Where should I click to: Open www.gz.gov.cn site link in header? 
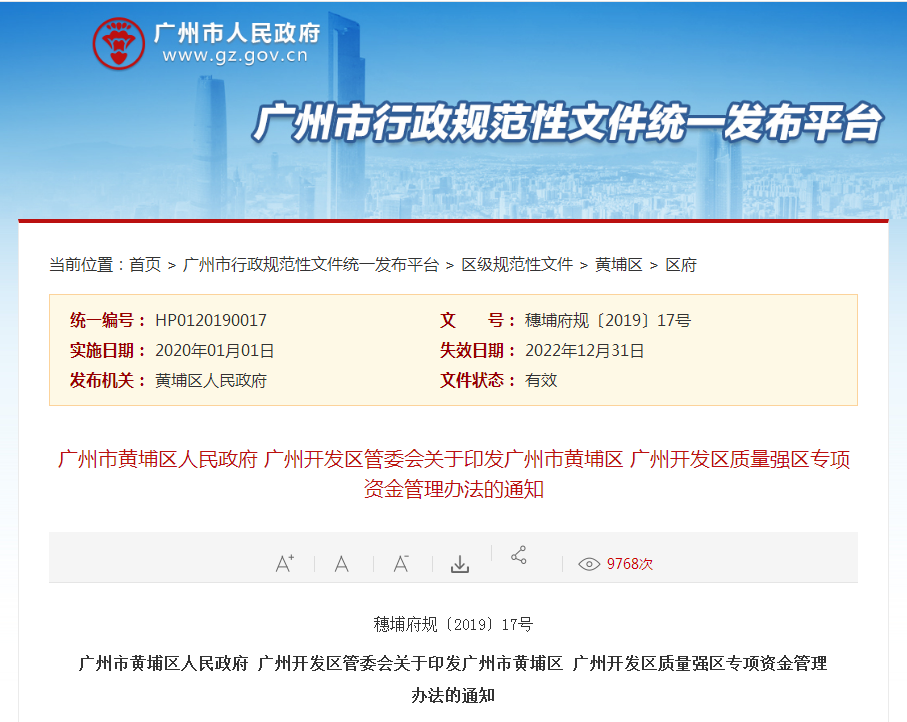coord(235,56)
